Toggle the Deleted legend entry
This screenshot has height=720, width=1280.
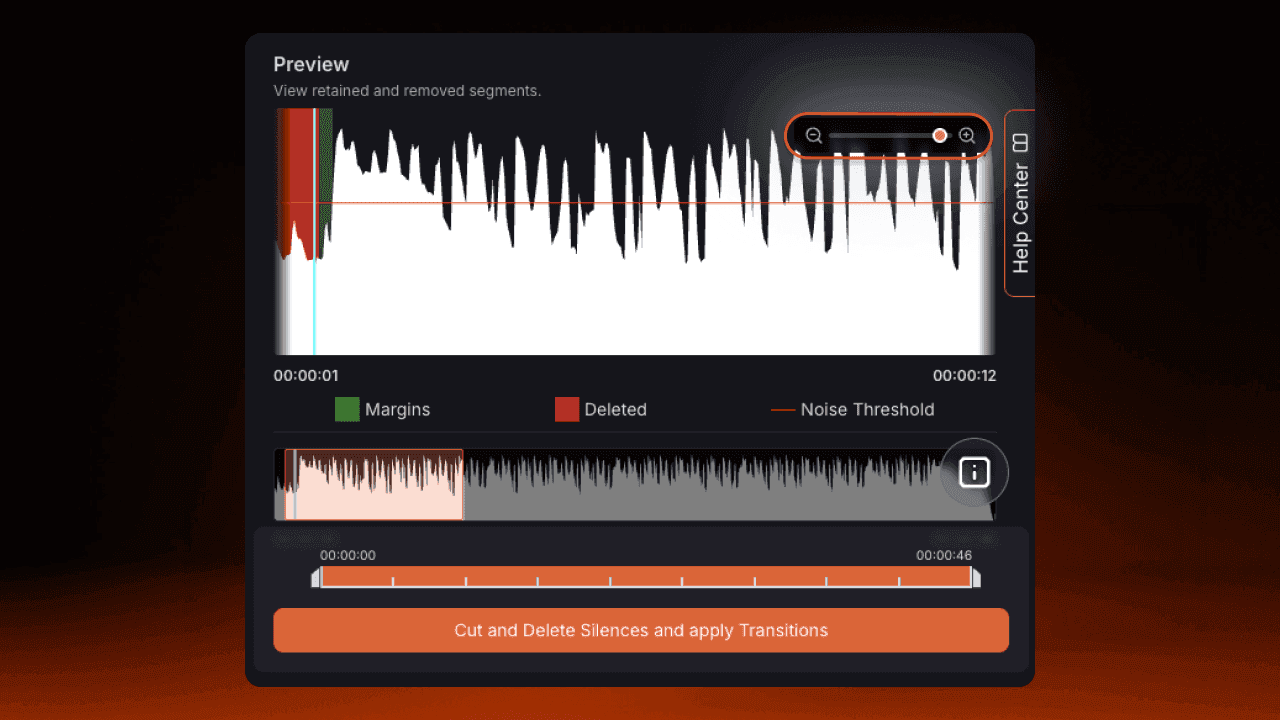614,409
